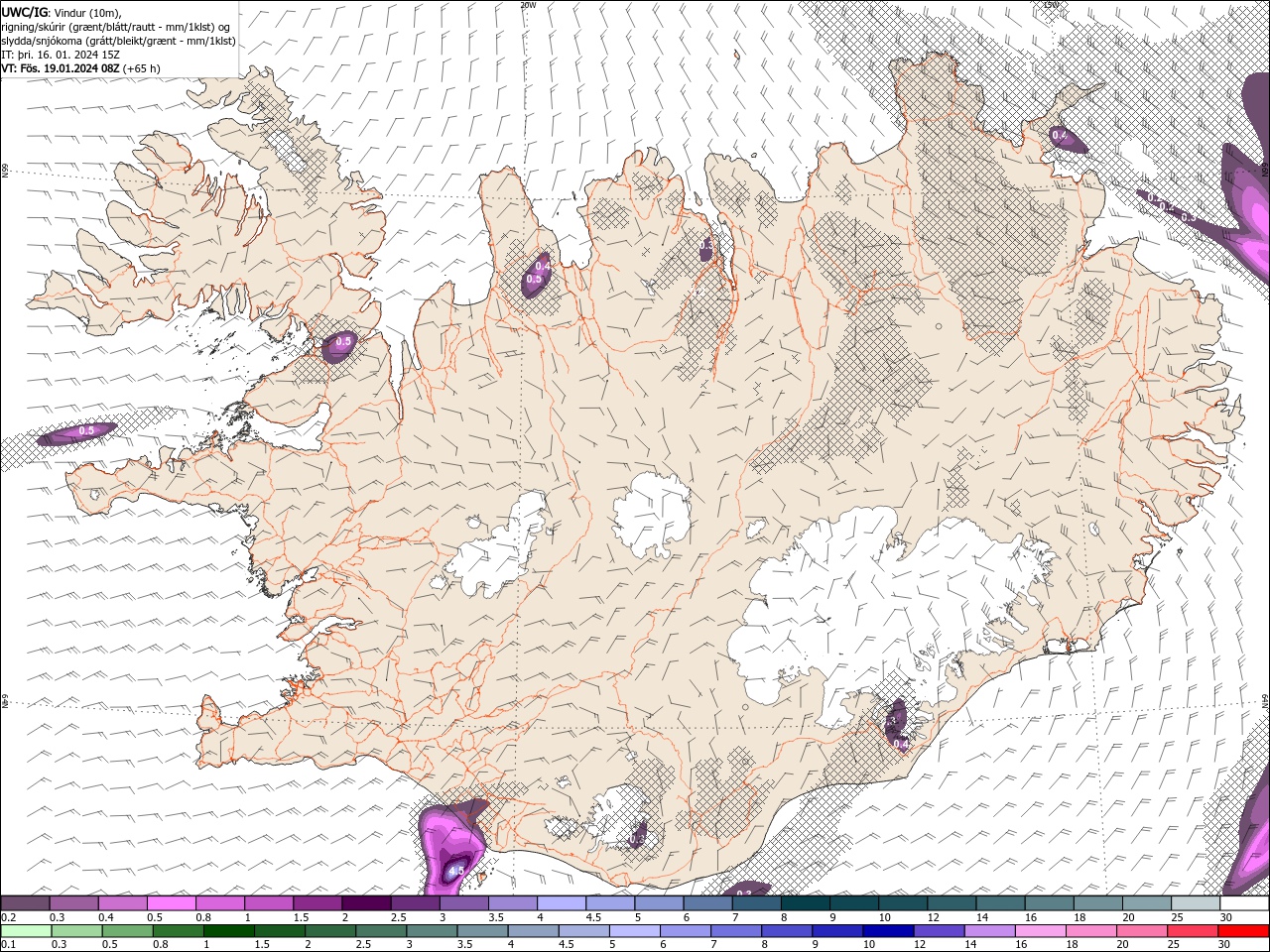Screen dimensions: 1270x952
Task: Click the UWC/IG heading in the title box
Action: (x=24, y=11)
